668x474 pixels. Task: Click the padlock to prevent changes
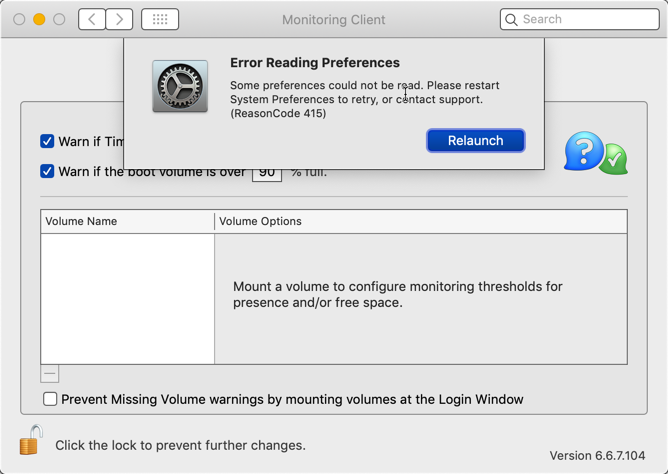click(31, 440)
